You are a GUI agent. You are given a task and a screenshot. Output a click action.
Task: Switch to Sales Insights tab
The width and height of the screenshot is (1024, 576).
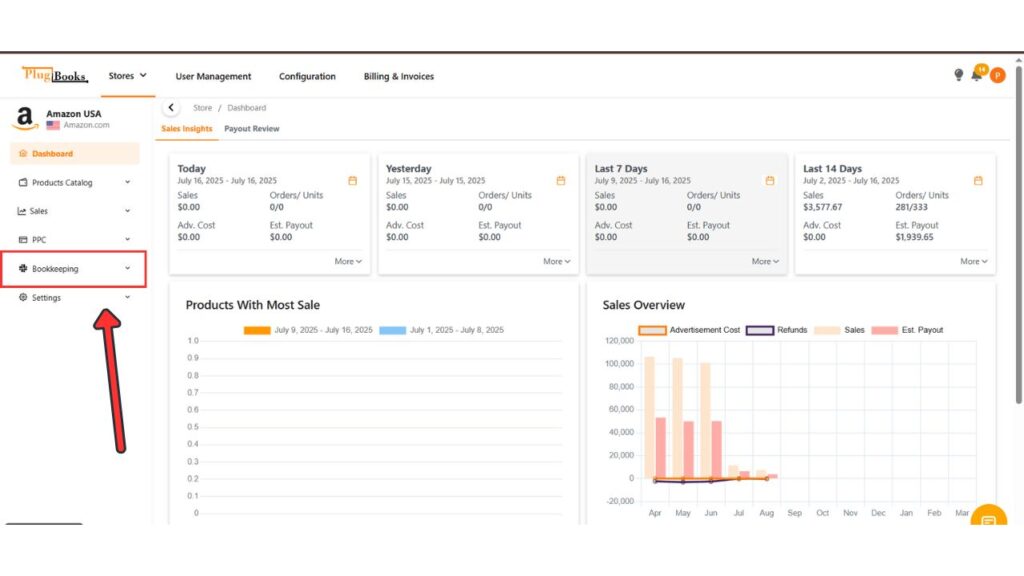pyautogui.click(x=187, y=129)
